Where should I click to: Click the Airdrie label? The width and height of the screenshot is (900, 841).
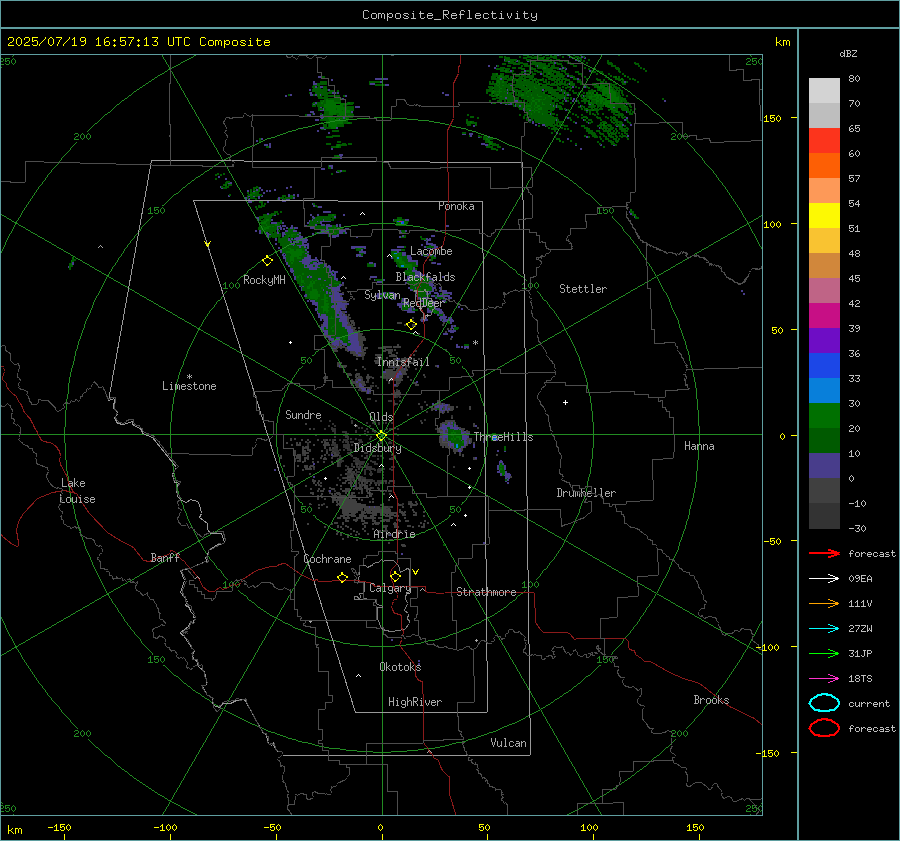tap(394, 534)
